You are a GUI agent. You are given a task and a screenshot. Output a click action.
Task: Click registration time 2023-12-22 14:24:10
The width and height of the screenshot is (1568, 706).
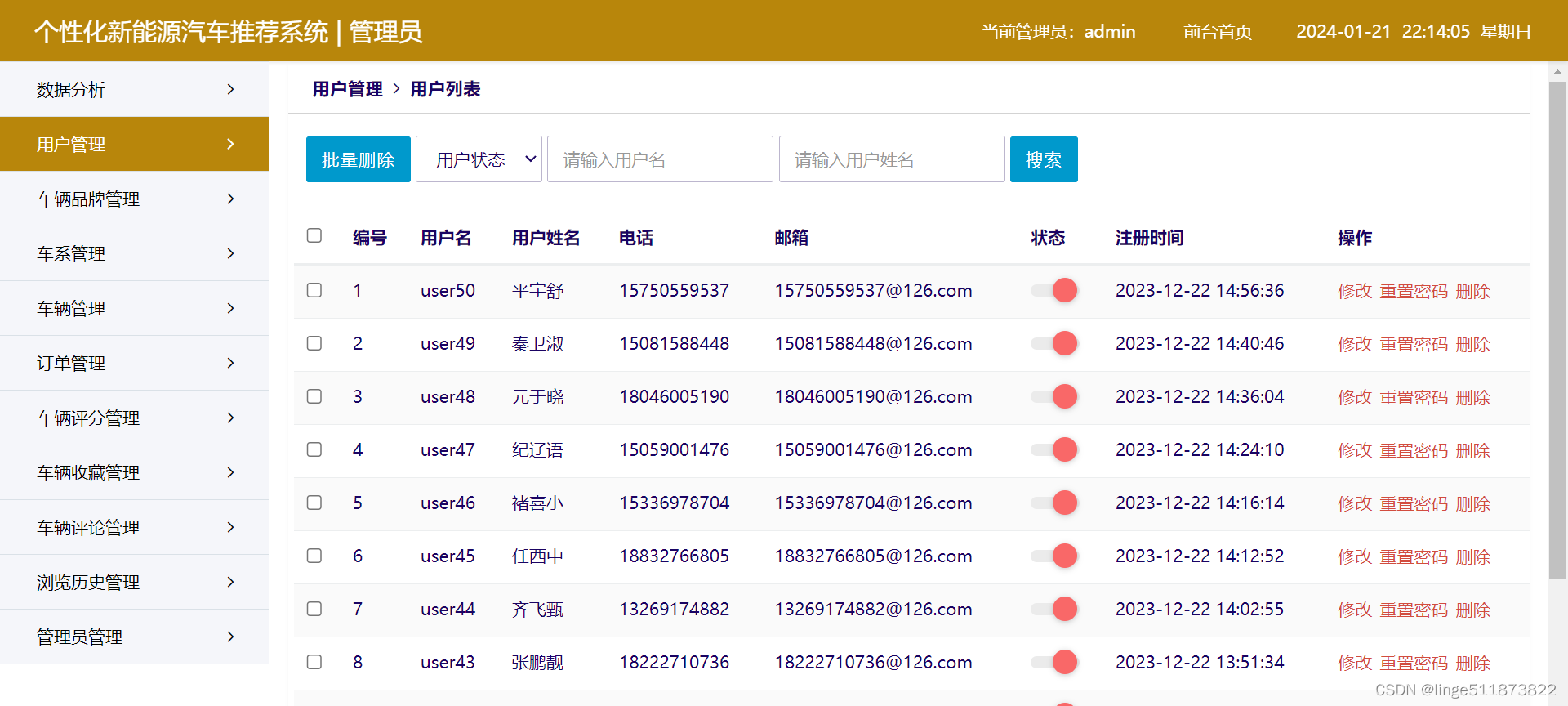[1200, 449]
